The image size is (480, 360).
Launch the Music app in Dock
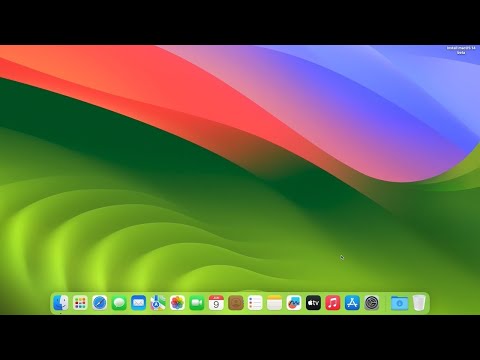pyautogui.click(x=333, y=303)
